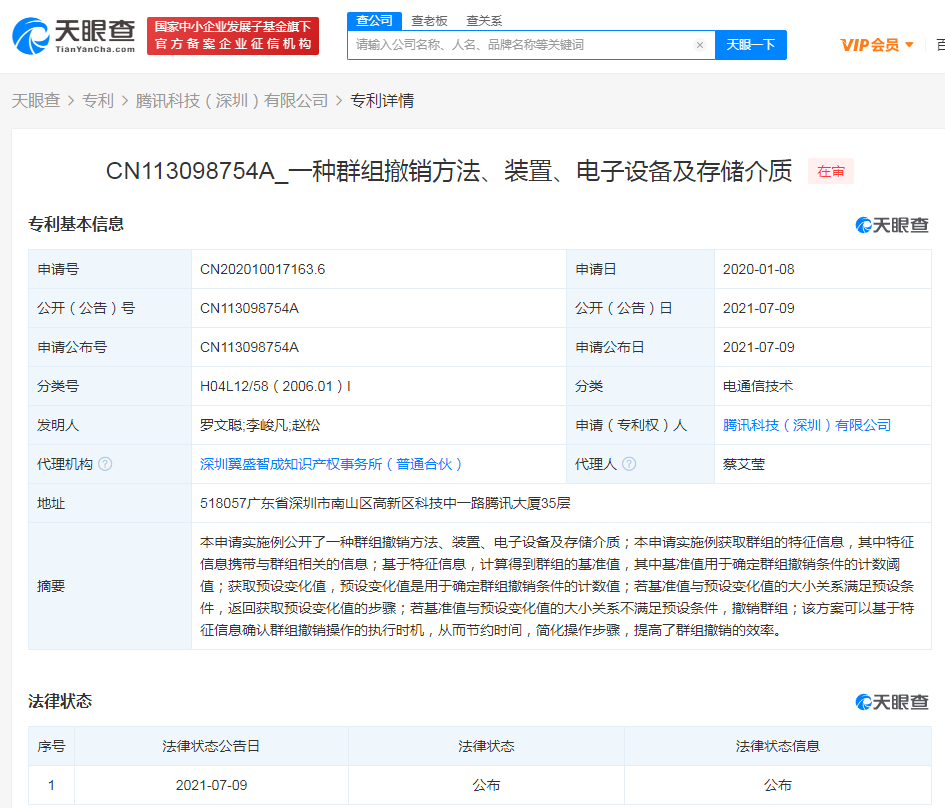945x808 pixels.
Task: Open 腾讯科技（深圳）有限公司 breadcrumb link
Action: click(231, 101)
